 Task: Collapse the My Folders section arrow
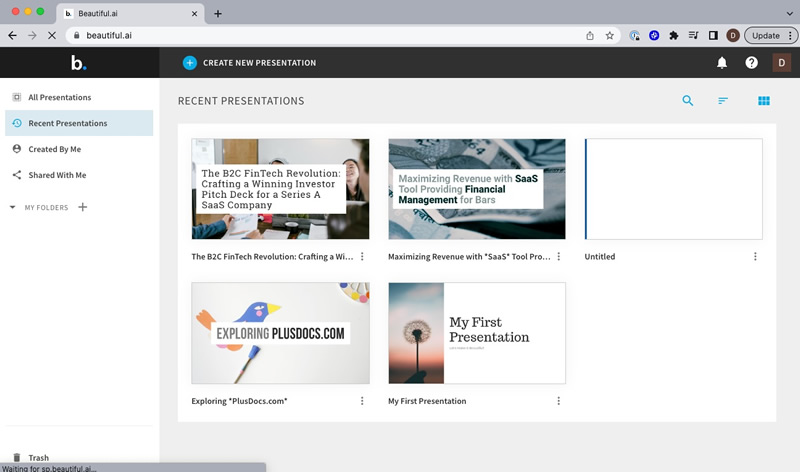[12, 207]
